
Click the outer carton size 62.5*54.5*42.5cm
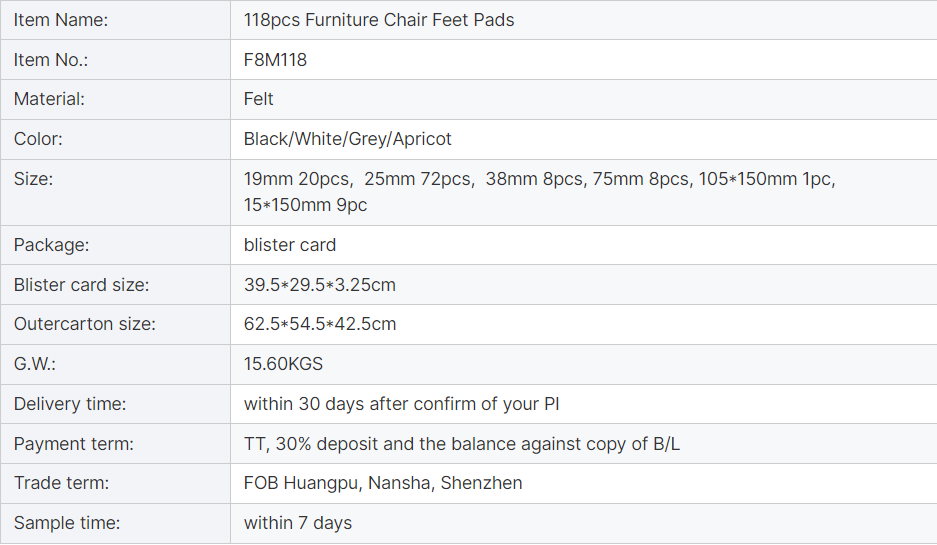pos(320,324)
